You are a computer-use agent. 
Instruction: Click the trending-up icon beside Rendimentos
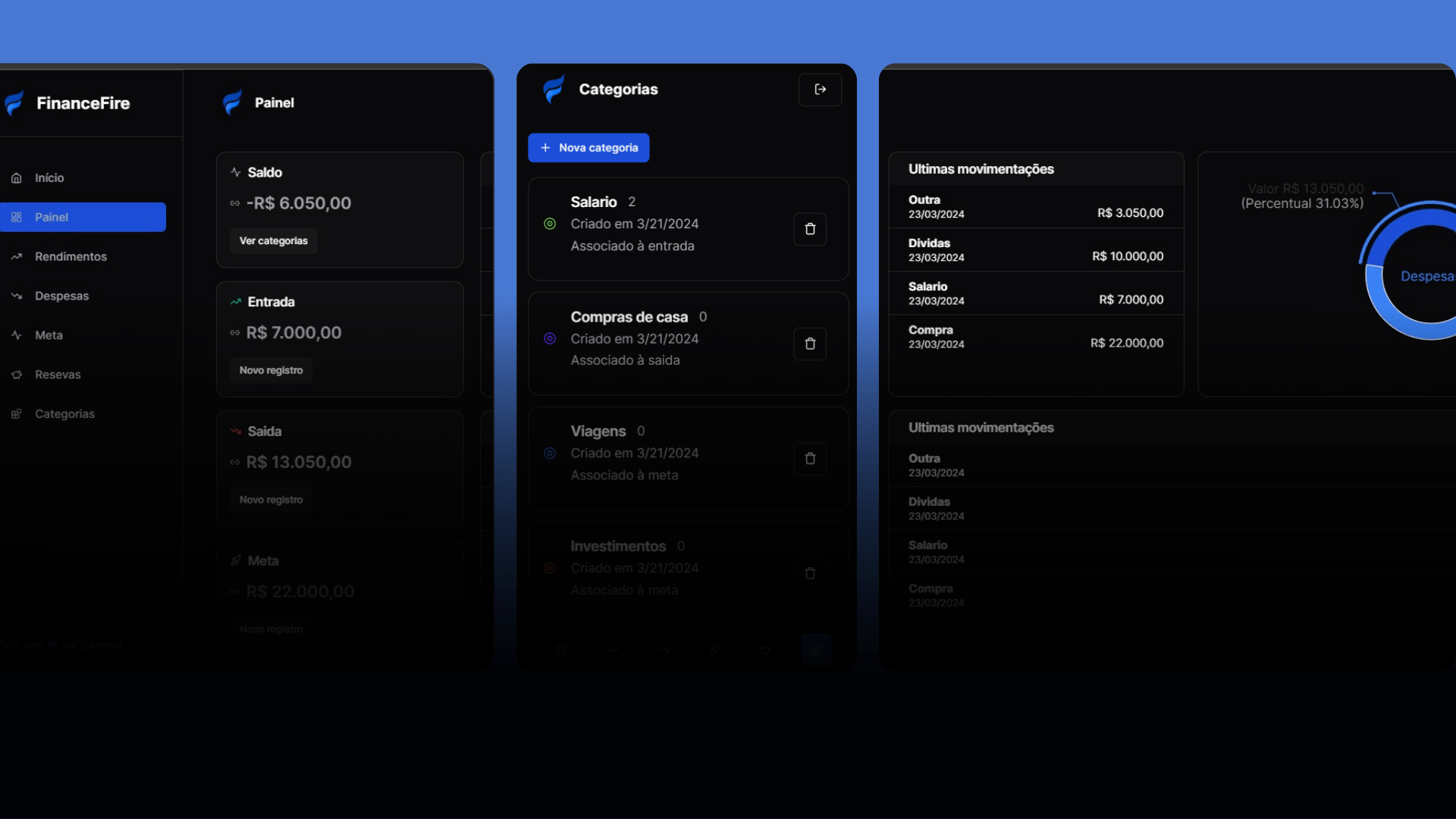16,257
